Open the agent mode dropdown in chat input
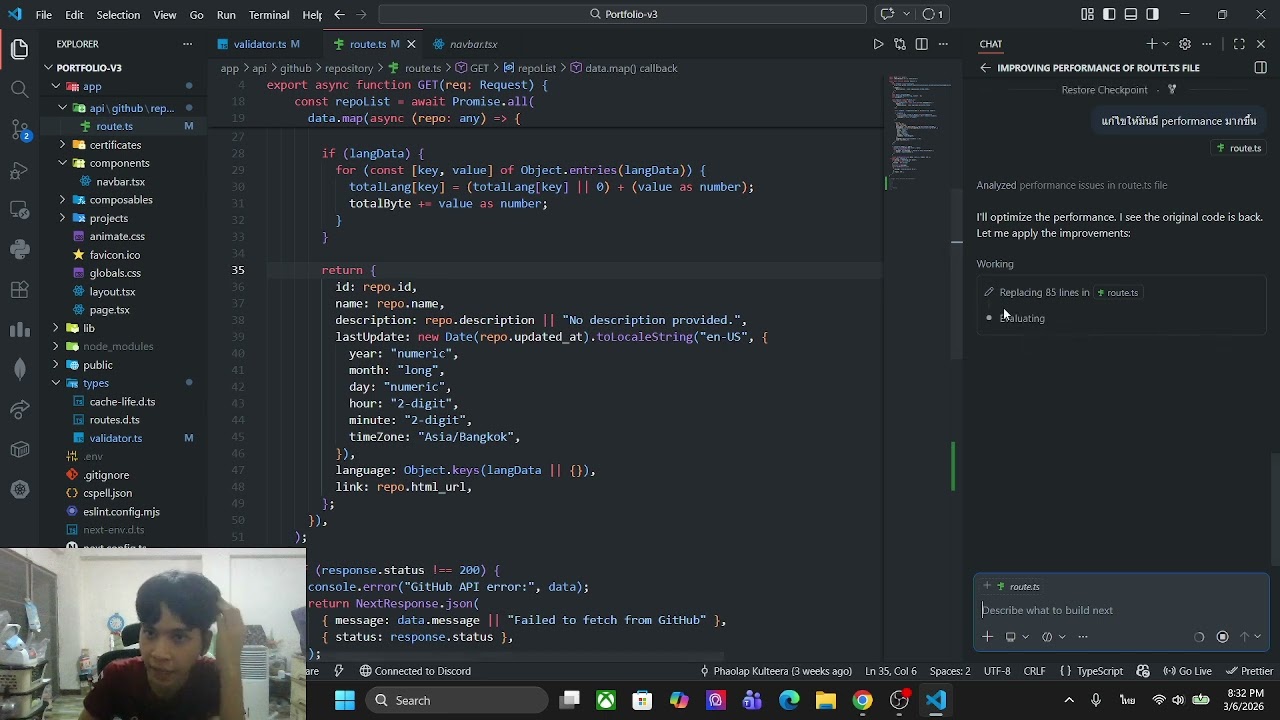 pyautogui.click(x=1016, y=637)
